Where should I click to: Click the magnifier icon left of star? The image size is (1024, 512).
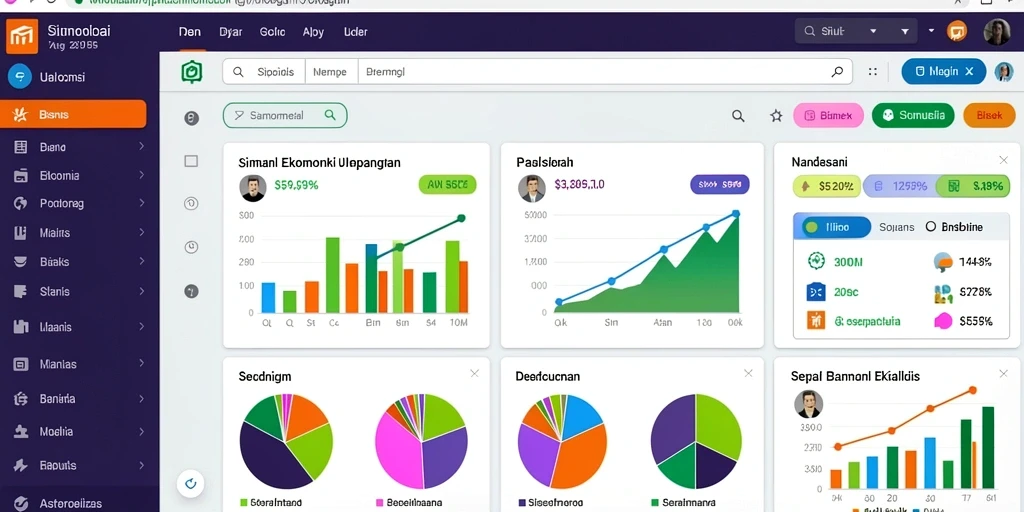tap(738, 116)
